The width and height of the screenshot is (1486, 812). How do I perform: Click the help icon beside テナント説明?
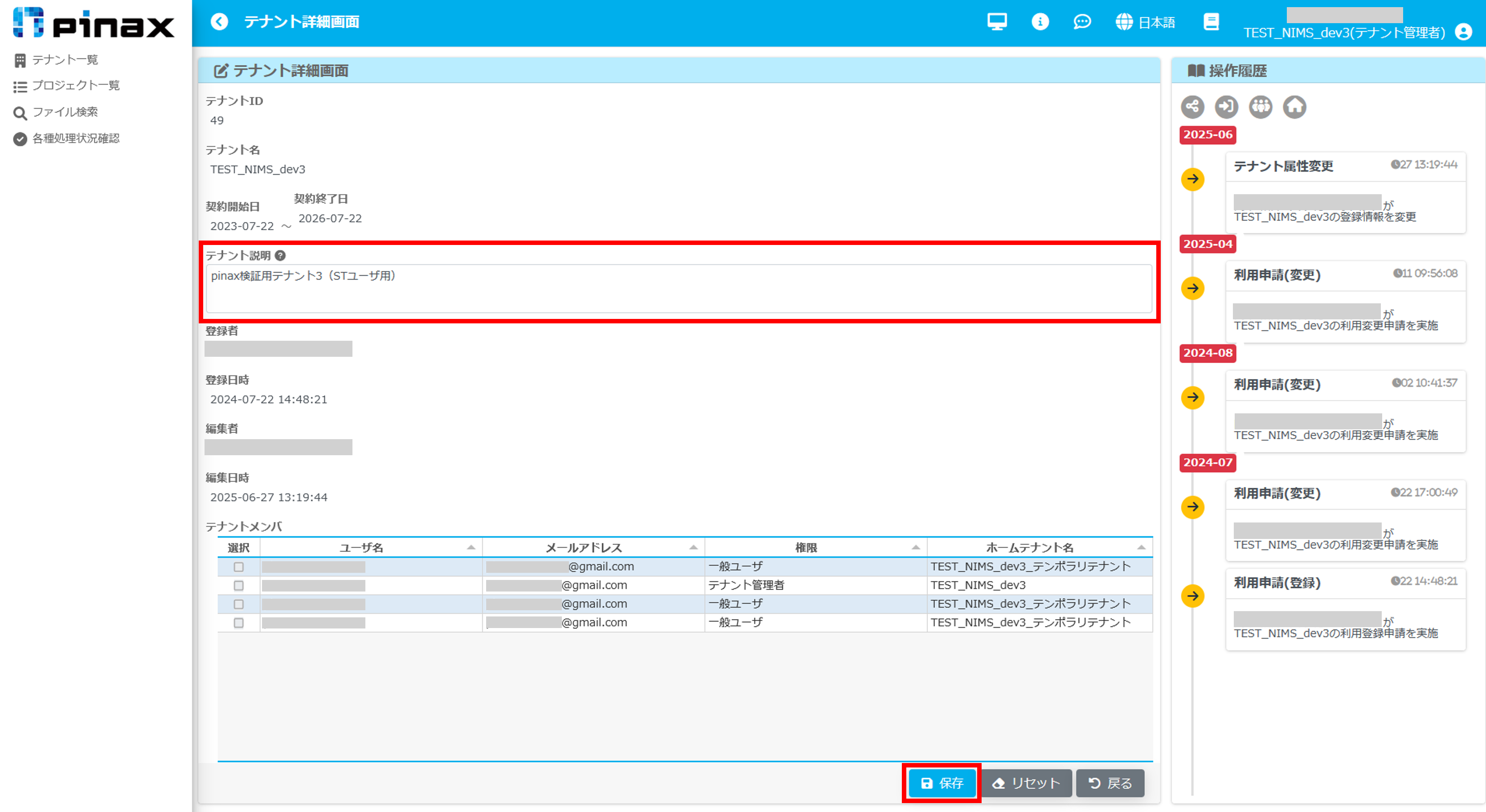280,256
